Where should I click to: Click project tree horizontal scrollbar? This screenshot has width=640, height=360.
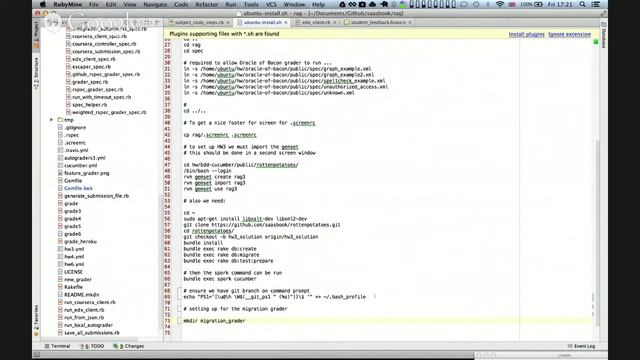90,339
